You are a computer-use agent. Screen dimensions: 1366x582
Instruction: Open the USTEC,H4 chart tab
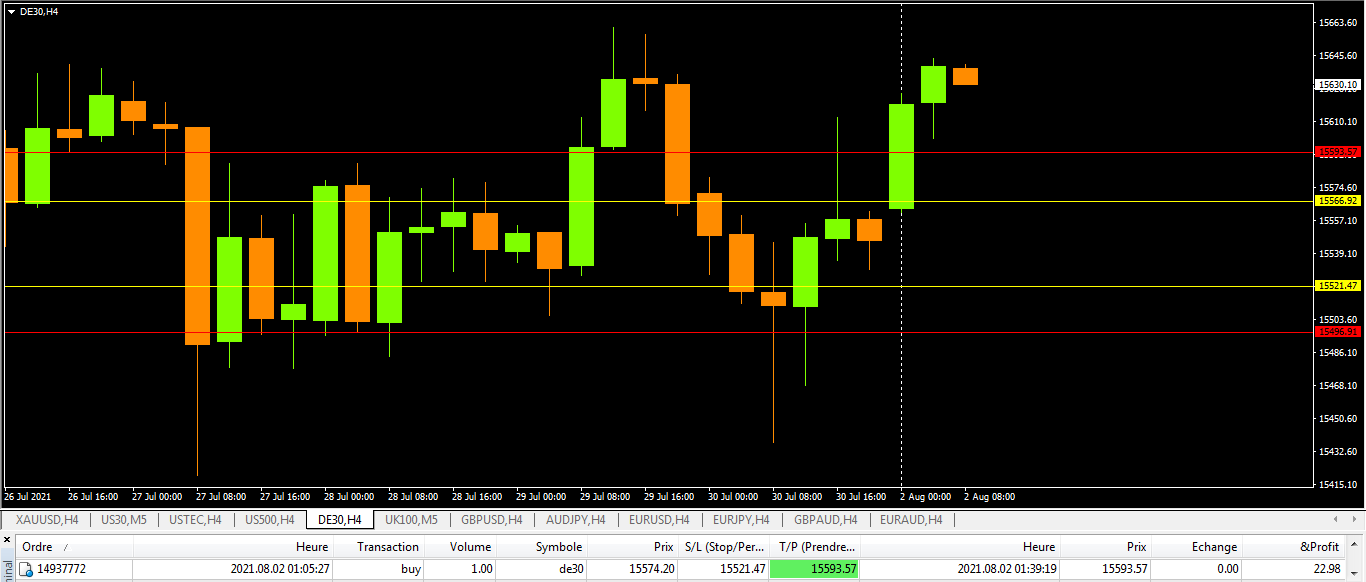pos(195,520)
